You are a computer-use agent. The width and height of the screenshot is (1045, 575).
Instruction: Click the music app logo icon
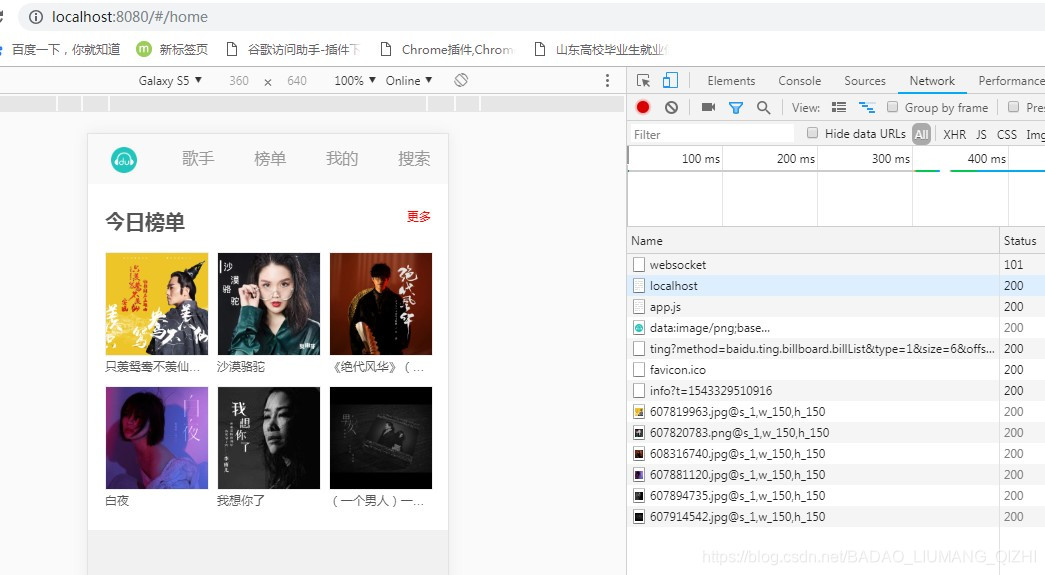pyautogui.click(x=124, y=160)
